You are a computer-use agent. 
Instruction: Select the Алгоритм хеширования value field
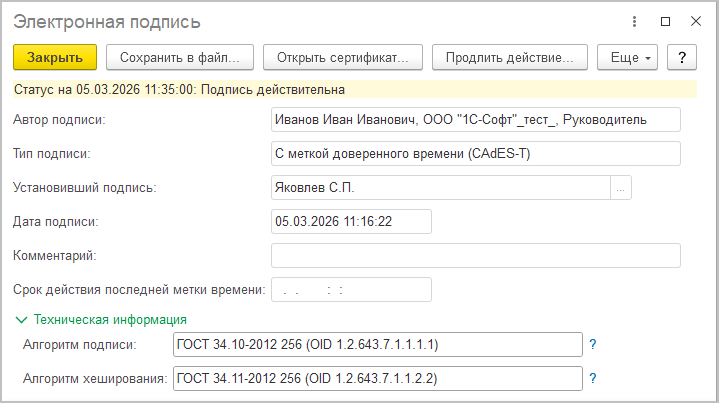pyautogui.click(x=377, y=379)
